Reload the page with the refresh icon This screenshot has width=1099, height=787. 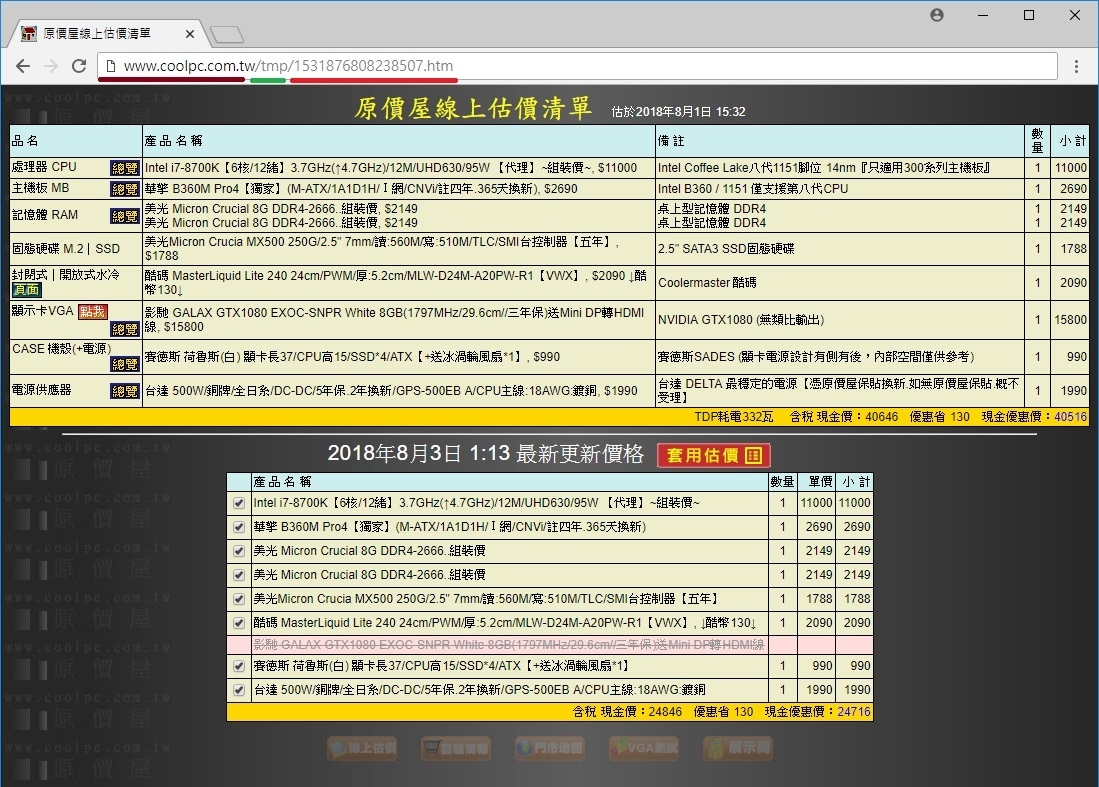pos(79,66)
